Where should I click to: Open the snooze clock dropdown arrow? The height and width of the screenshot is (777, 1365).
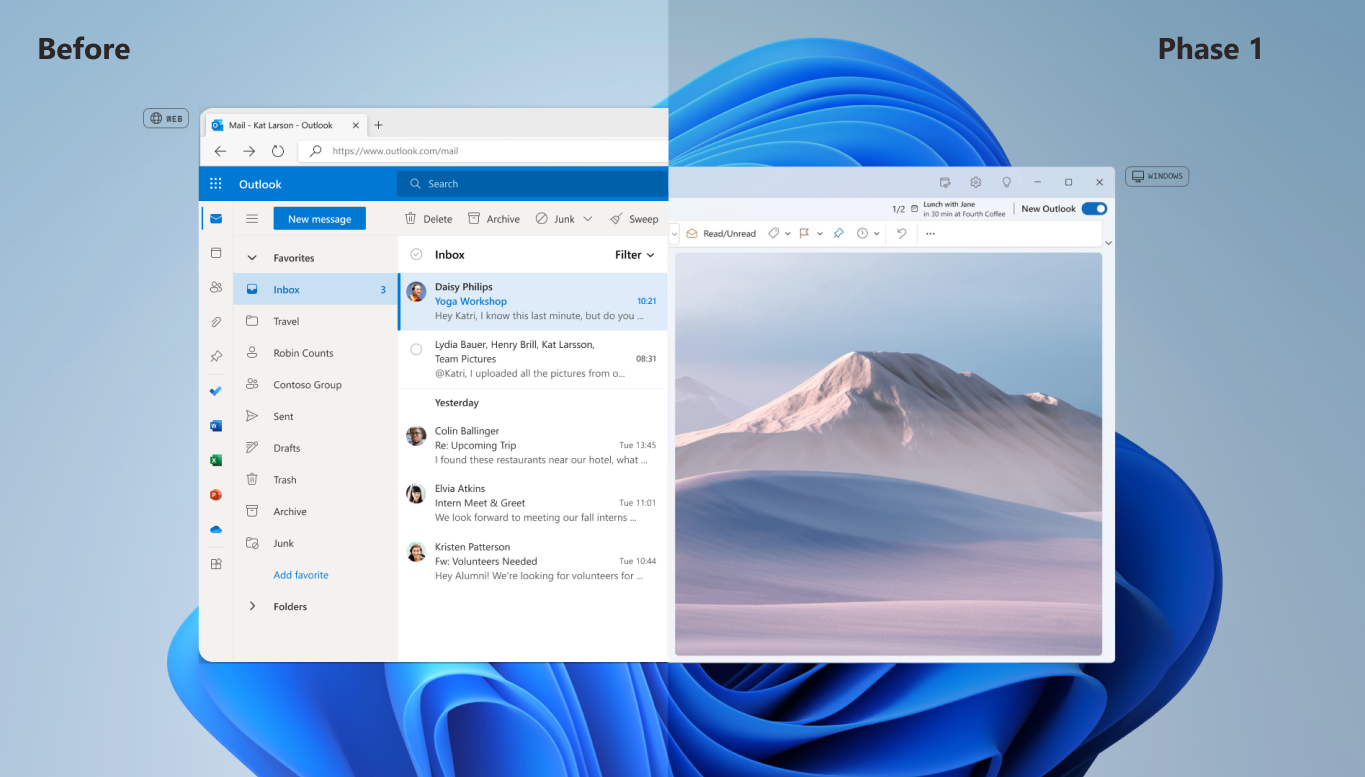coord(877,233)
